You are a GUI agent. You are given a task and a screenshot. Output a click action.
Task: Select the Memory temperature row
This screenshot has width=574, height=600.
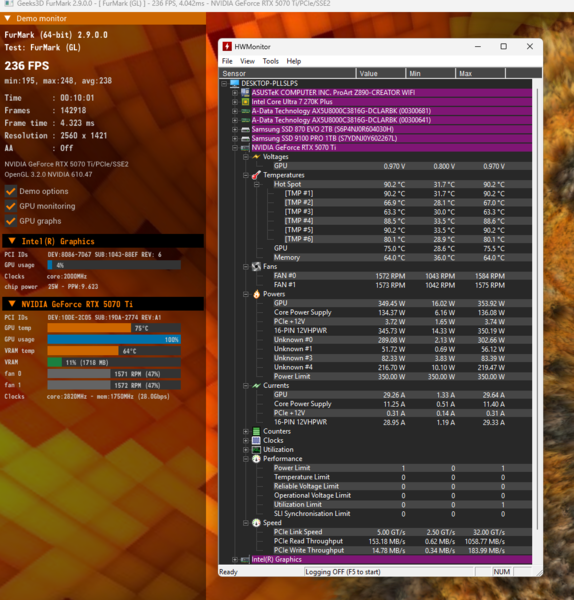point(403,258)
